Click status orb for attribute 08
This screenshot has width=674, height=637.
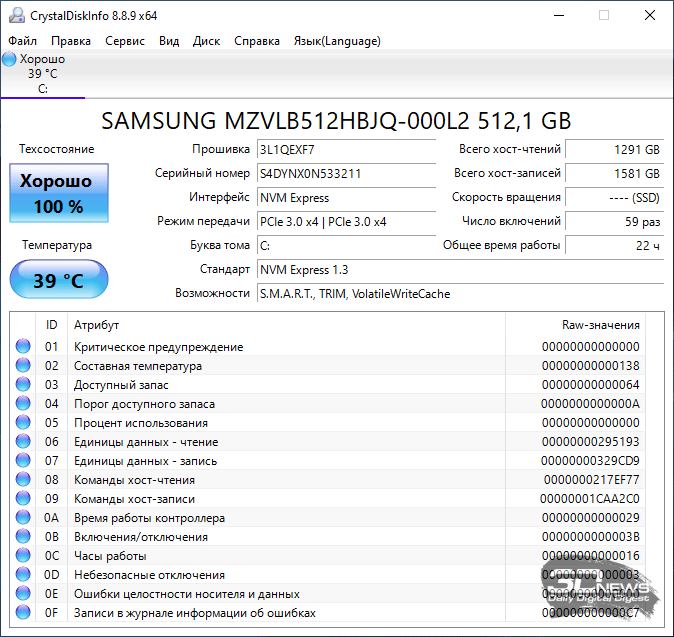click(23, 479)
